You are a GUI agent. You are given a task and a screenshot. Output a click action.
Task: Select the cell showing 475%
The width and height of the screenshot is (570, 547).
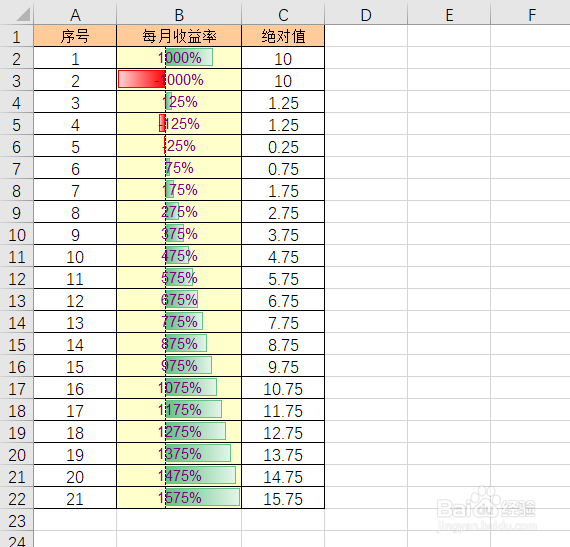coord(179,256)
